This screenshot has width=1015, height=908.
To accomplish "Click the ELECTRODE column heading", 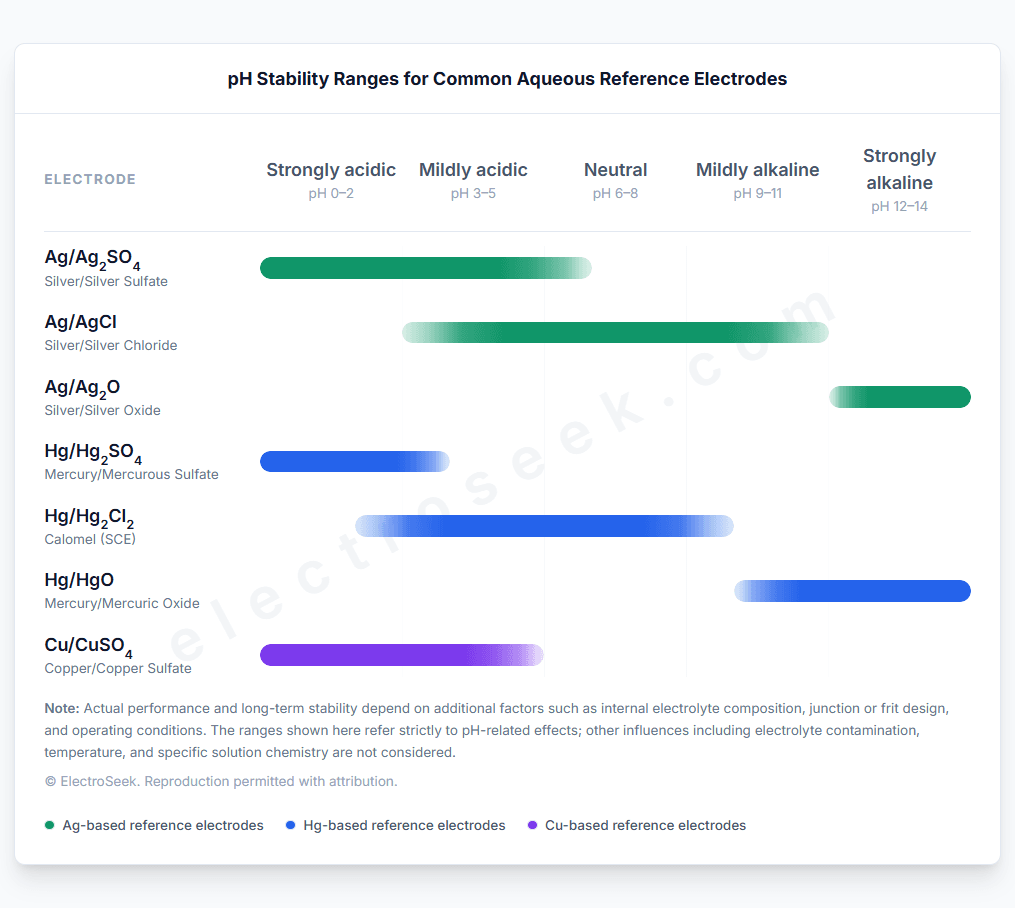I will (x=90, y=180).
